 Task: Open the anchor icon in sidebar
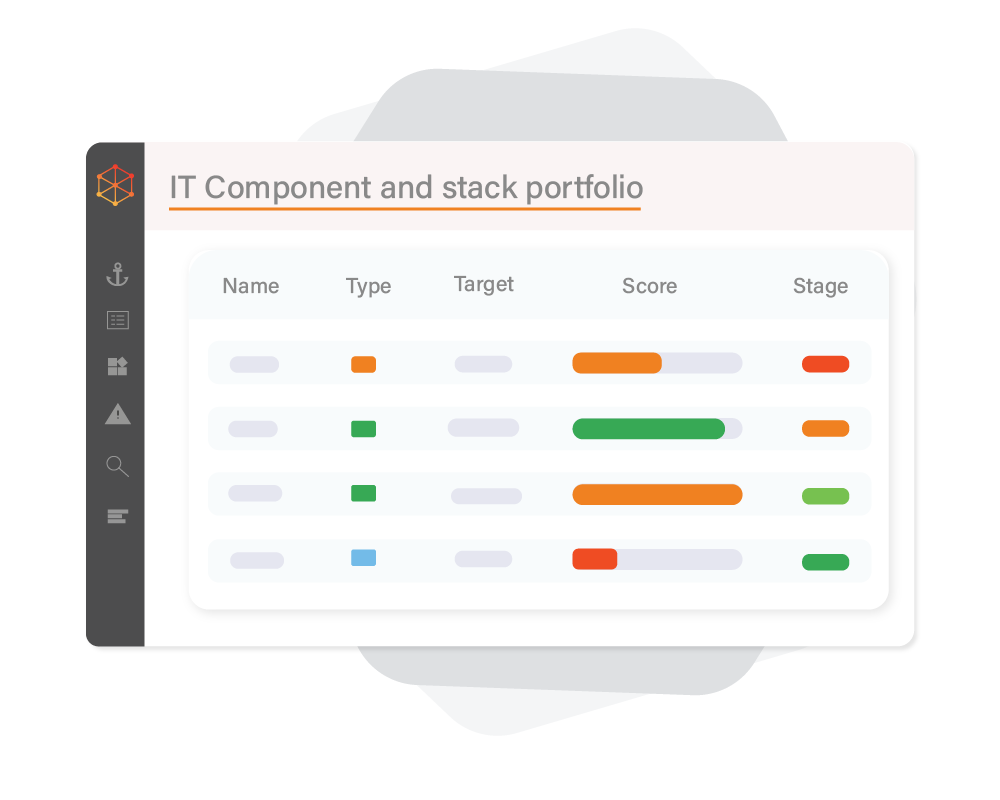118,274
